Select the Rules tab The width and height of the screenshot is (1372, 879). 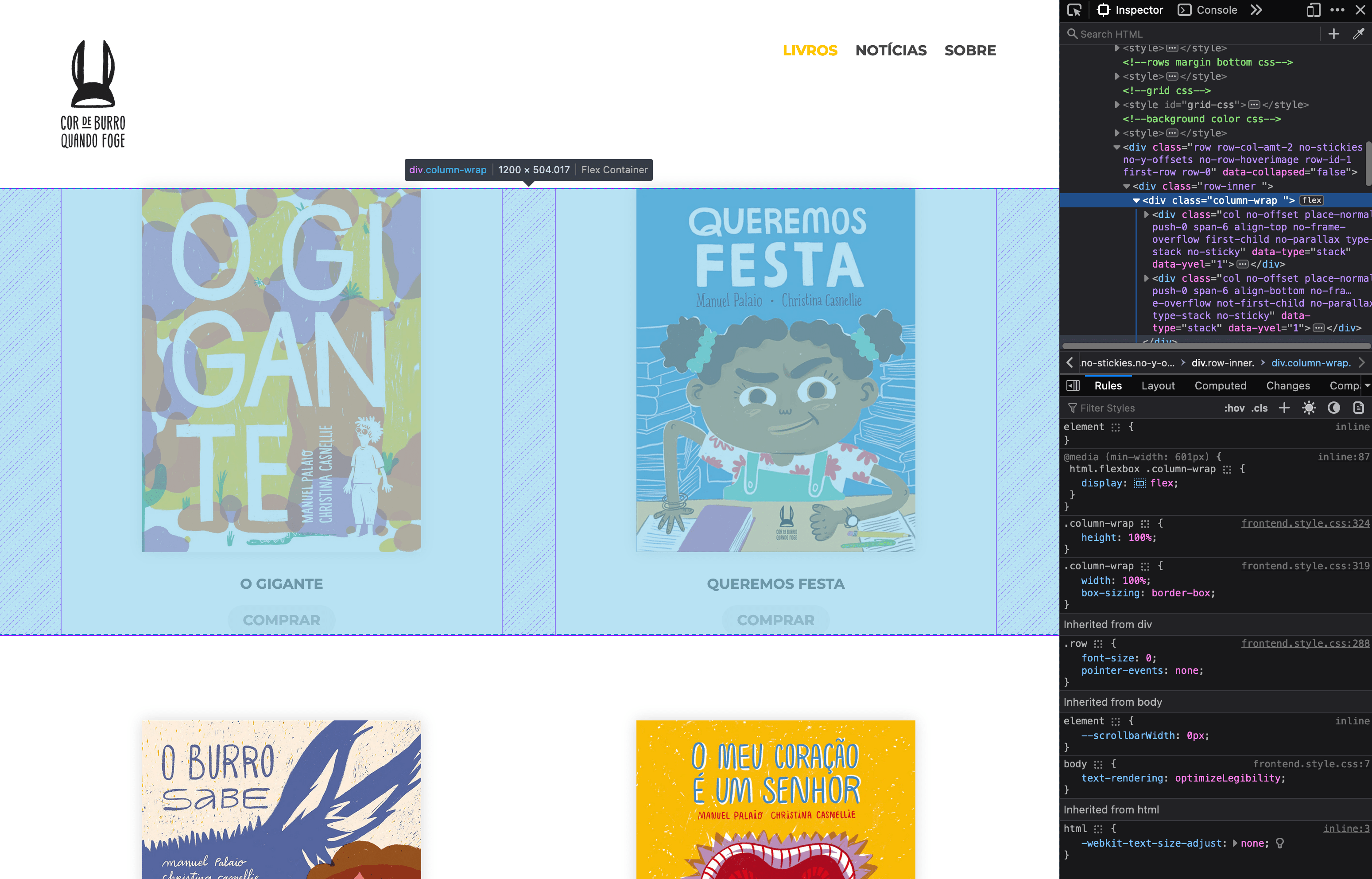click(x=1108, y=385)
